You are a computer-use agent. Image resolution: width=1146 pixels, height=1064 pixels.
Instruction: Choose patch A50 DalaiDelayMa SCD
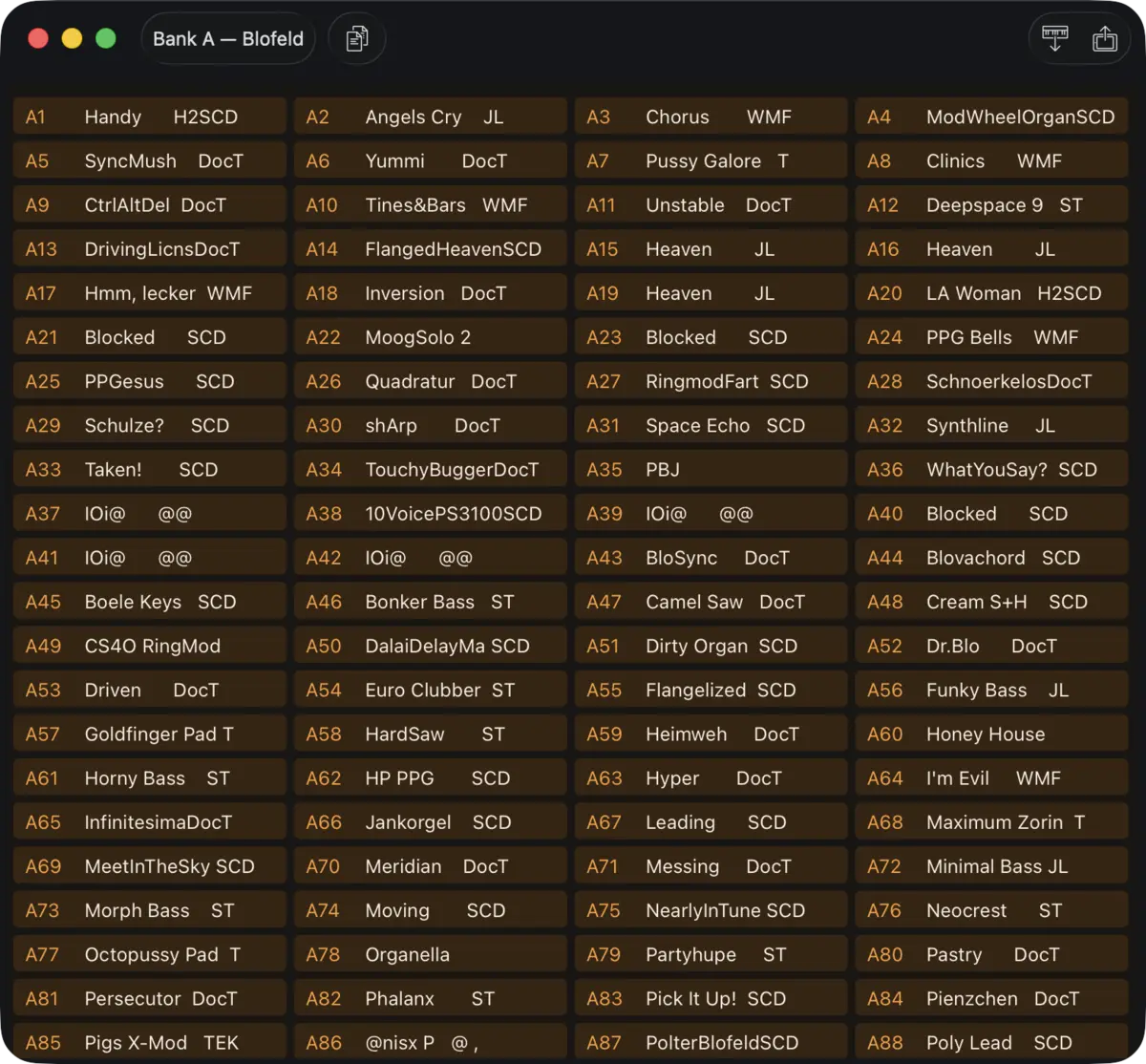click(x=431, y=646)
